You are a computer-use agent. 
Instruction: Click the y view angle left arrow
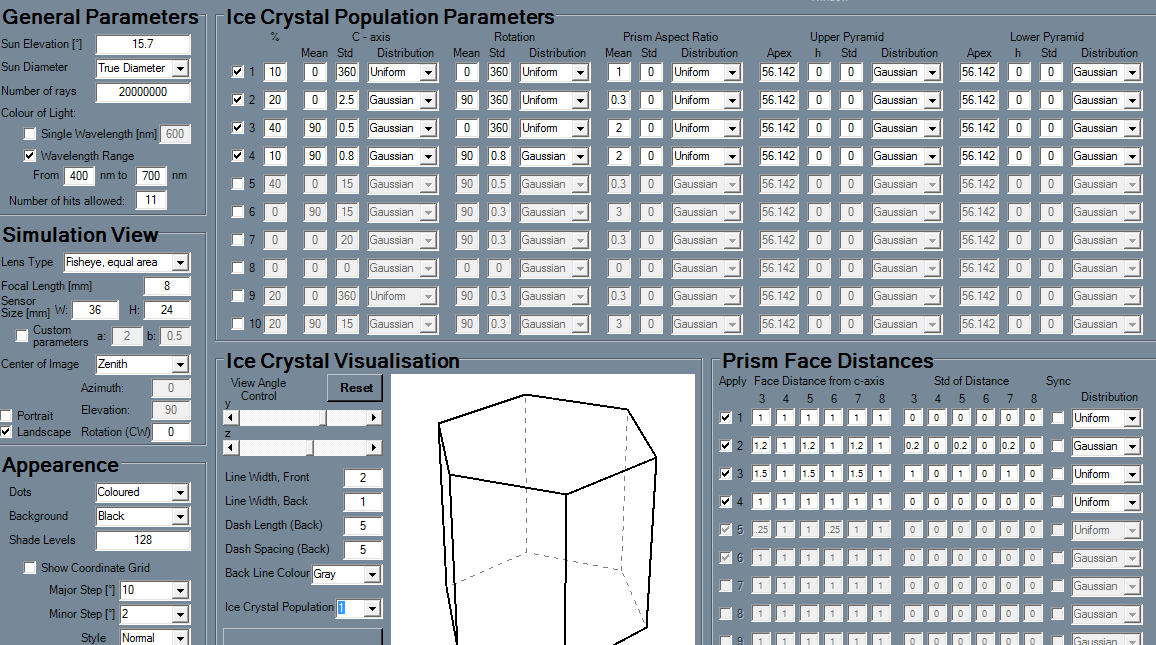(231, 418)
